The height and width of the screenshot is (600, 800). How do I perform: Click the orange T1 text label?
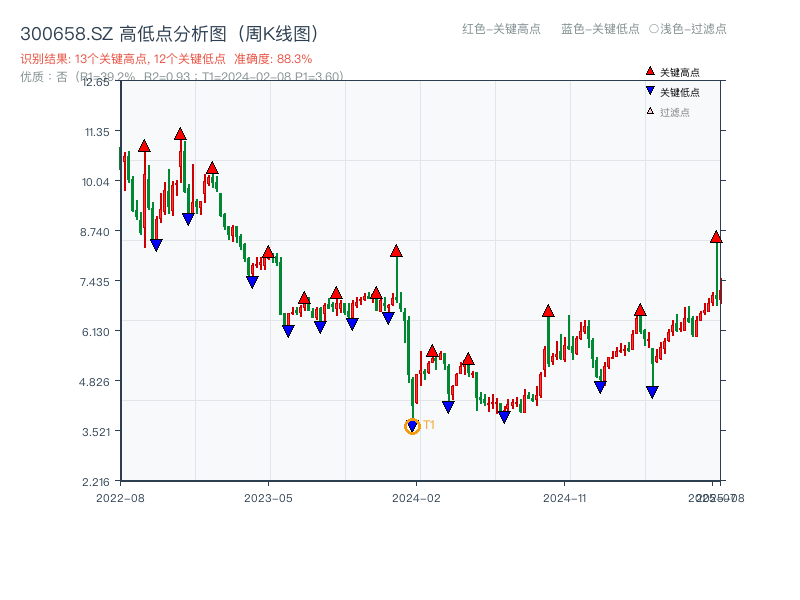[x=429, y=425]
